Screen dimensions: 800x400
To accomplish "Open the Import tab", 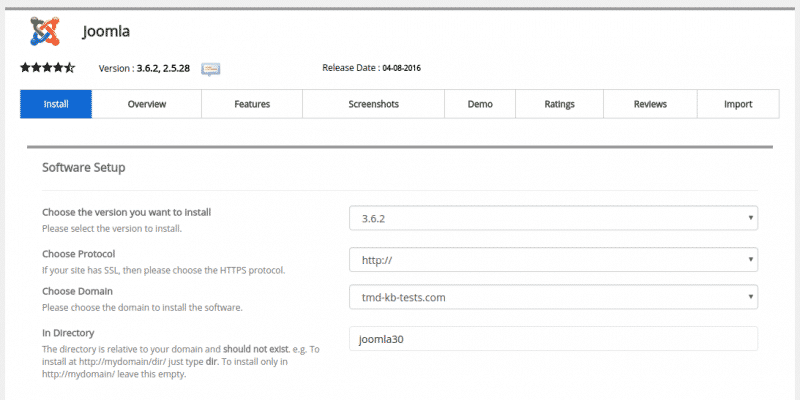I will (x=738, y=104).
